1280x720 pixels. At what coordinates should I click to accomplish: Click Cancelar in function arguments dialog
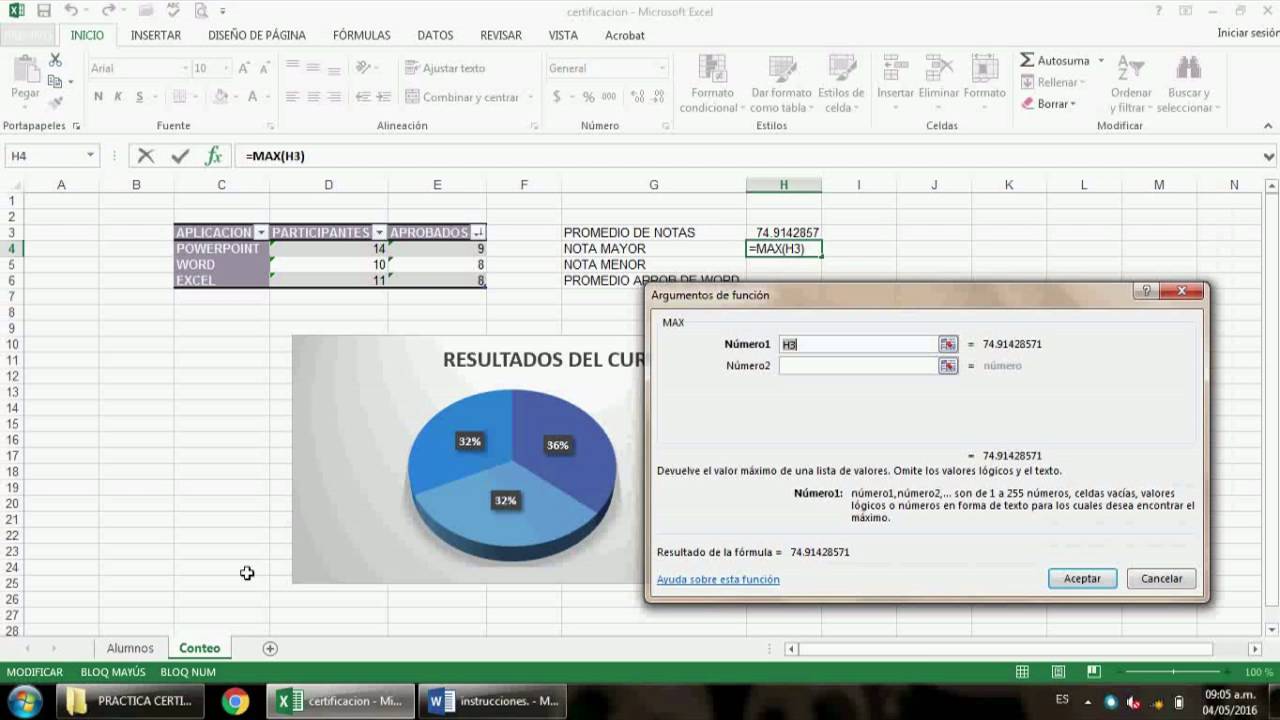(1161, 579)
